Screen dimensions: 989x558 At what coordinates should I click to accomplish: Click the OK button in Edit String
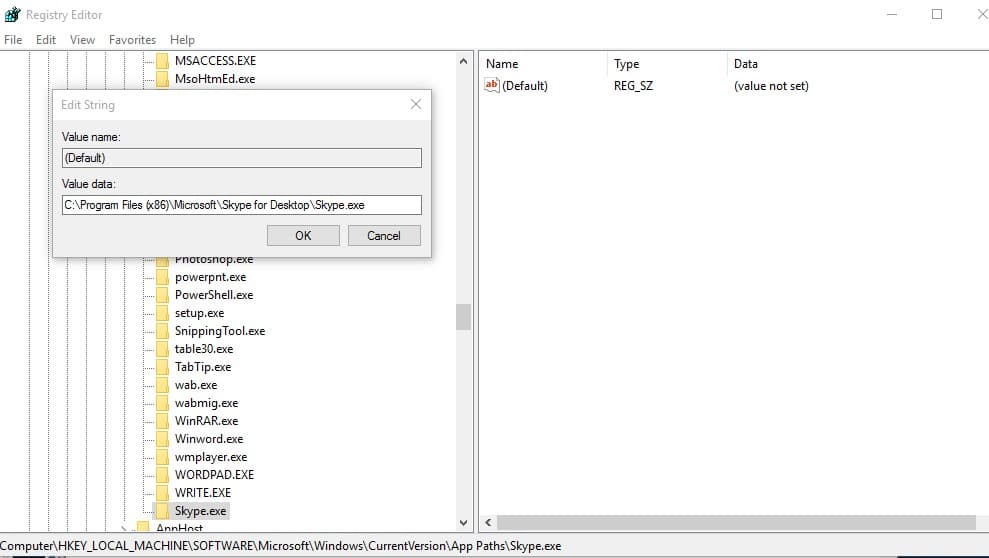tap(303, 236)
